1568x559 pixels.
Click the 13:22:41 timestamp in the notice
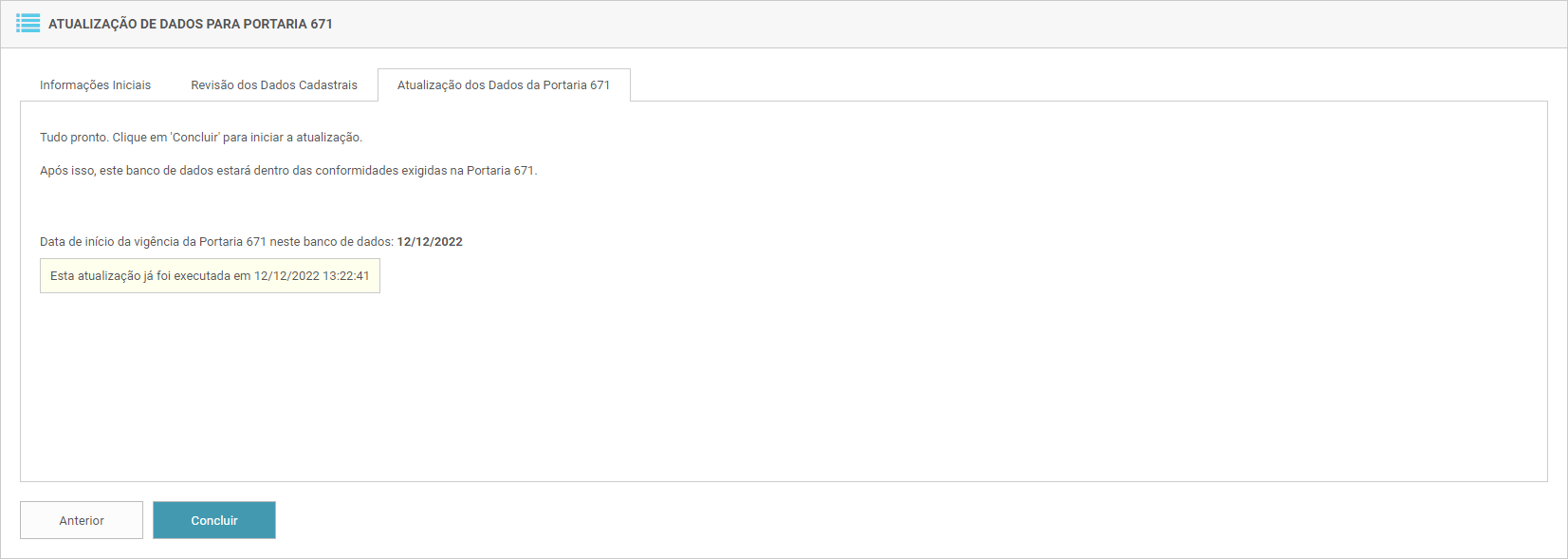point(346,276)
